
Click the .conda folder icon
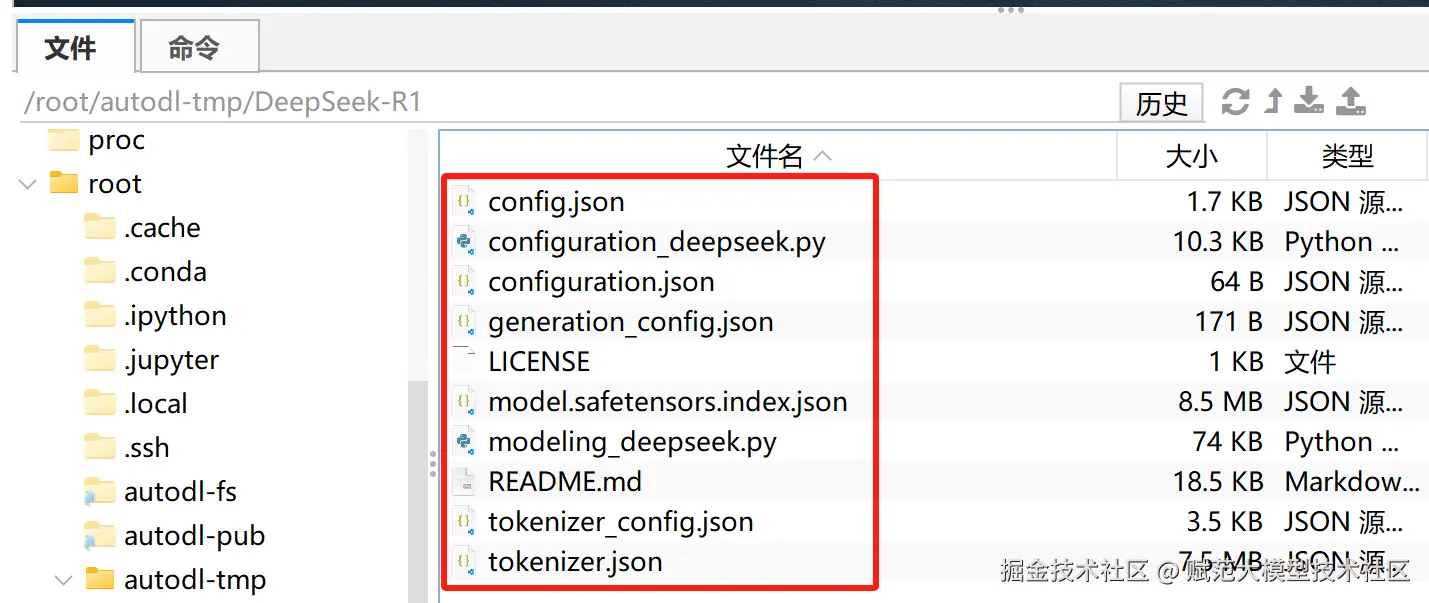pos(100,272)
